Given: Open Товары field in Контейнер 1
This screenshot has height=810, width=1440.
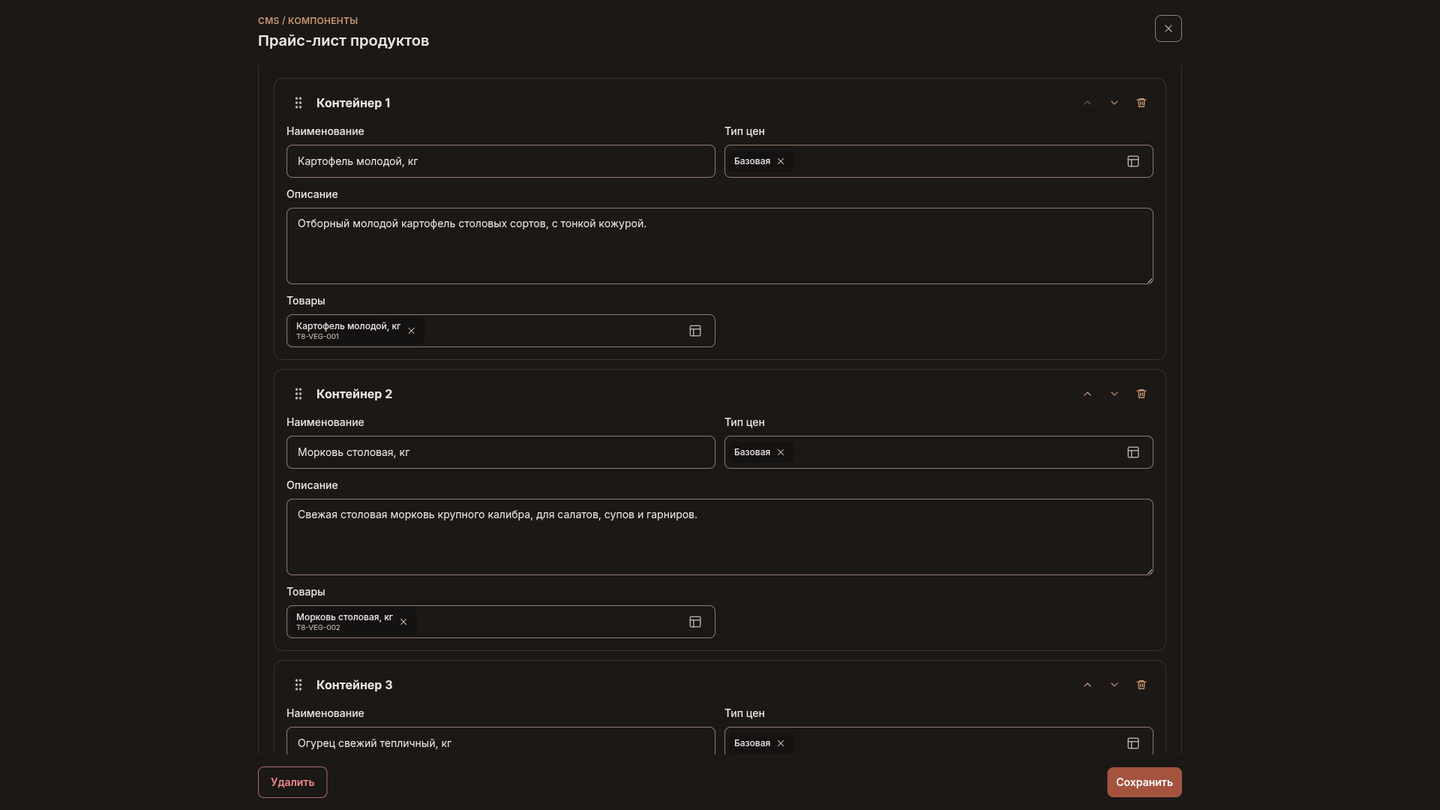Looking at the screenshot, I should click(x=500, y=331).
